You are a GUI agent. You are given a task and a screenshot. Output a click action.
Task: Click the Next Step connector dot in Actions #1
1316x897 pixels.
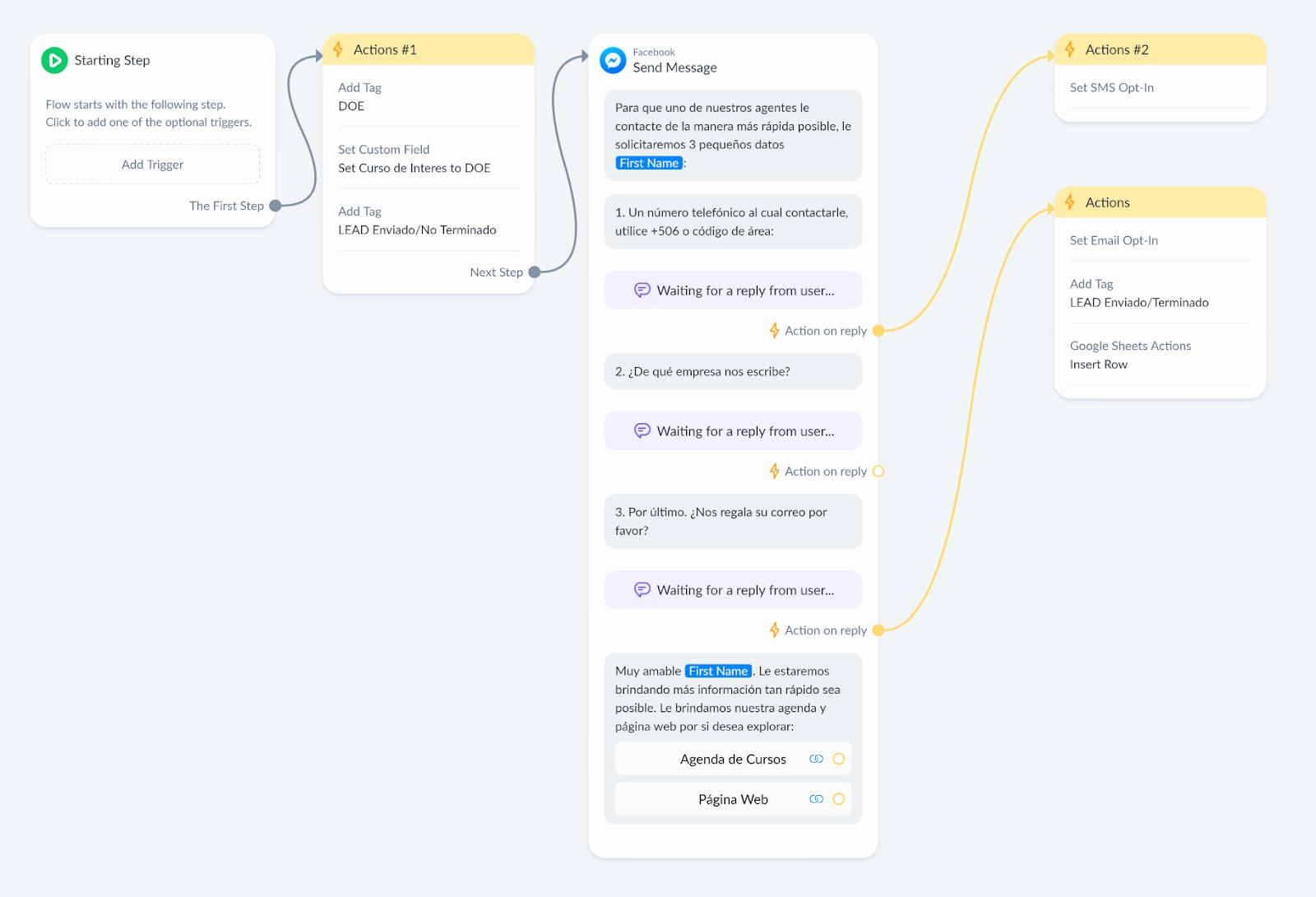[x=535, y=272]
